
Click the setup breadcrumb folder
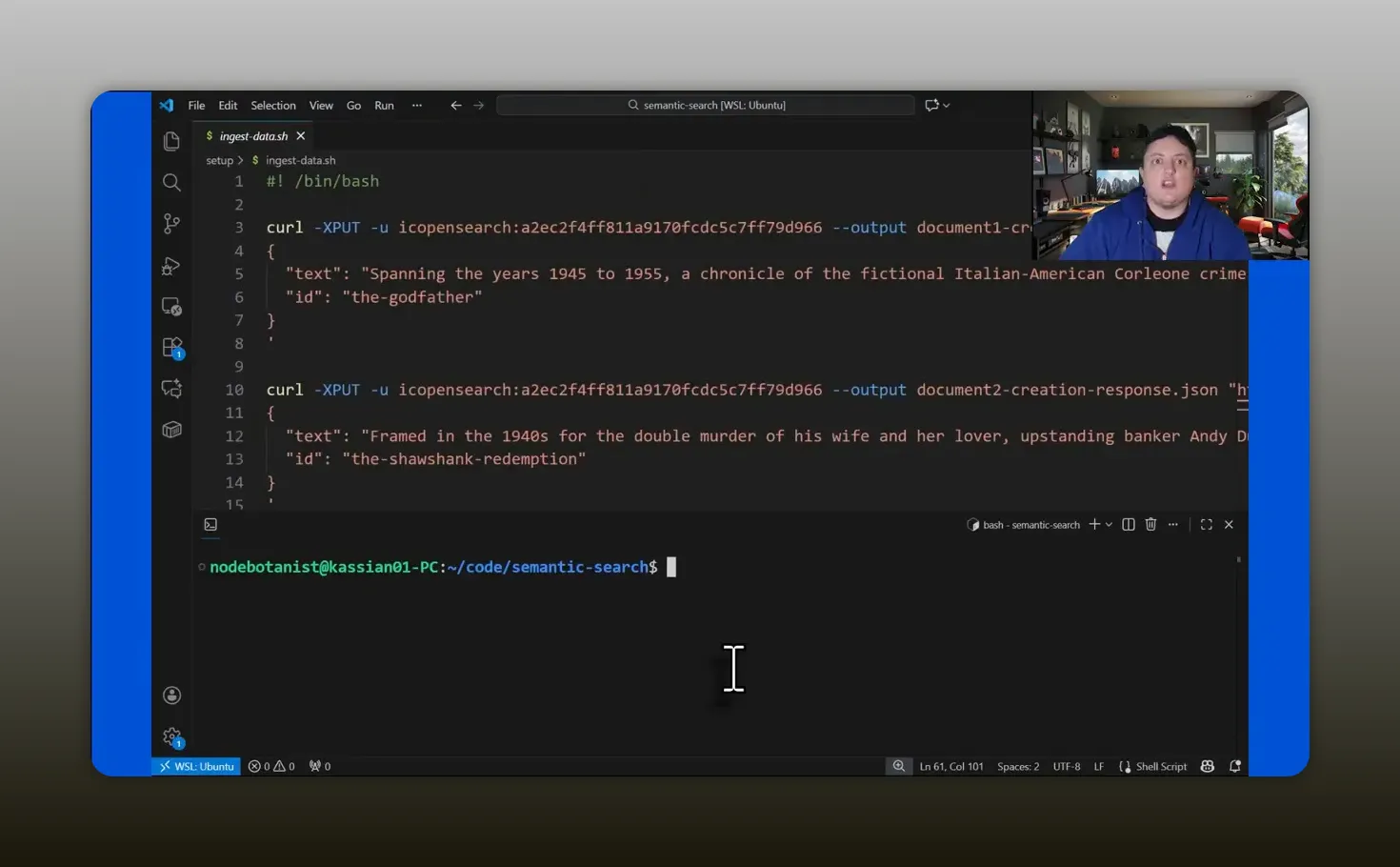click(219, 161)
